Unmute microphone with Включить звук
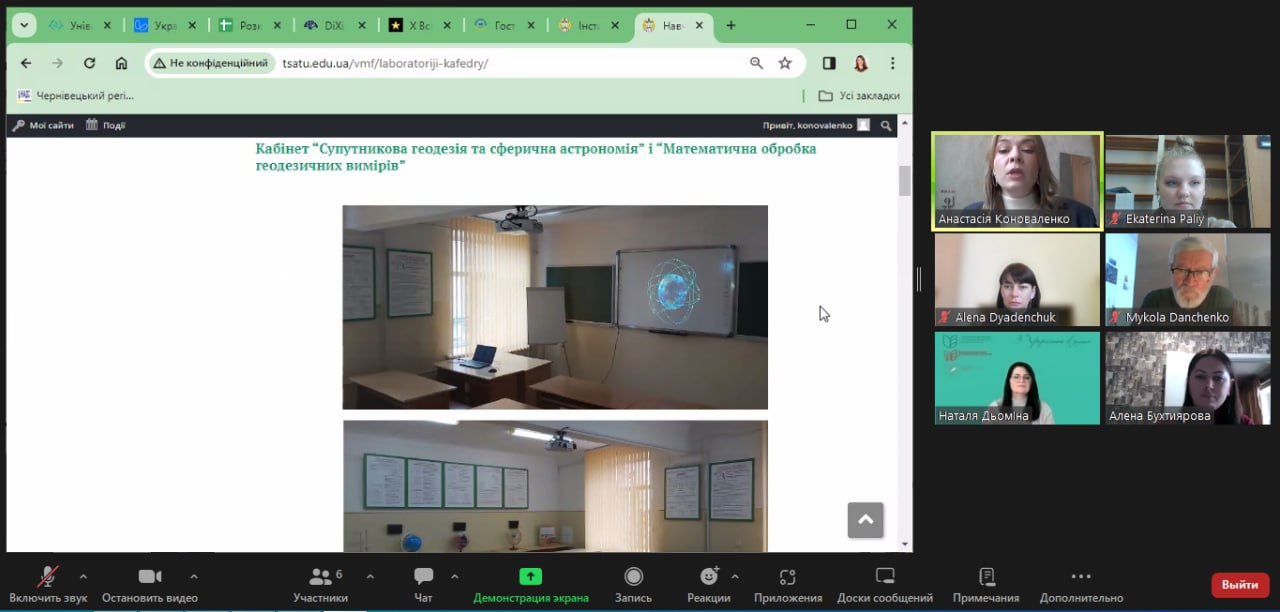This screenshot has width=1280, height=612. 47,577
